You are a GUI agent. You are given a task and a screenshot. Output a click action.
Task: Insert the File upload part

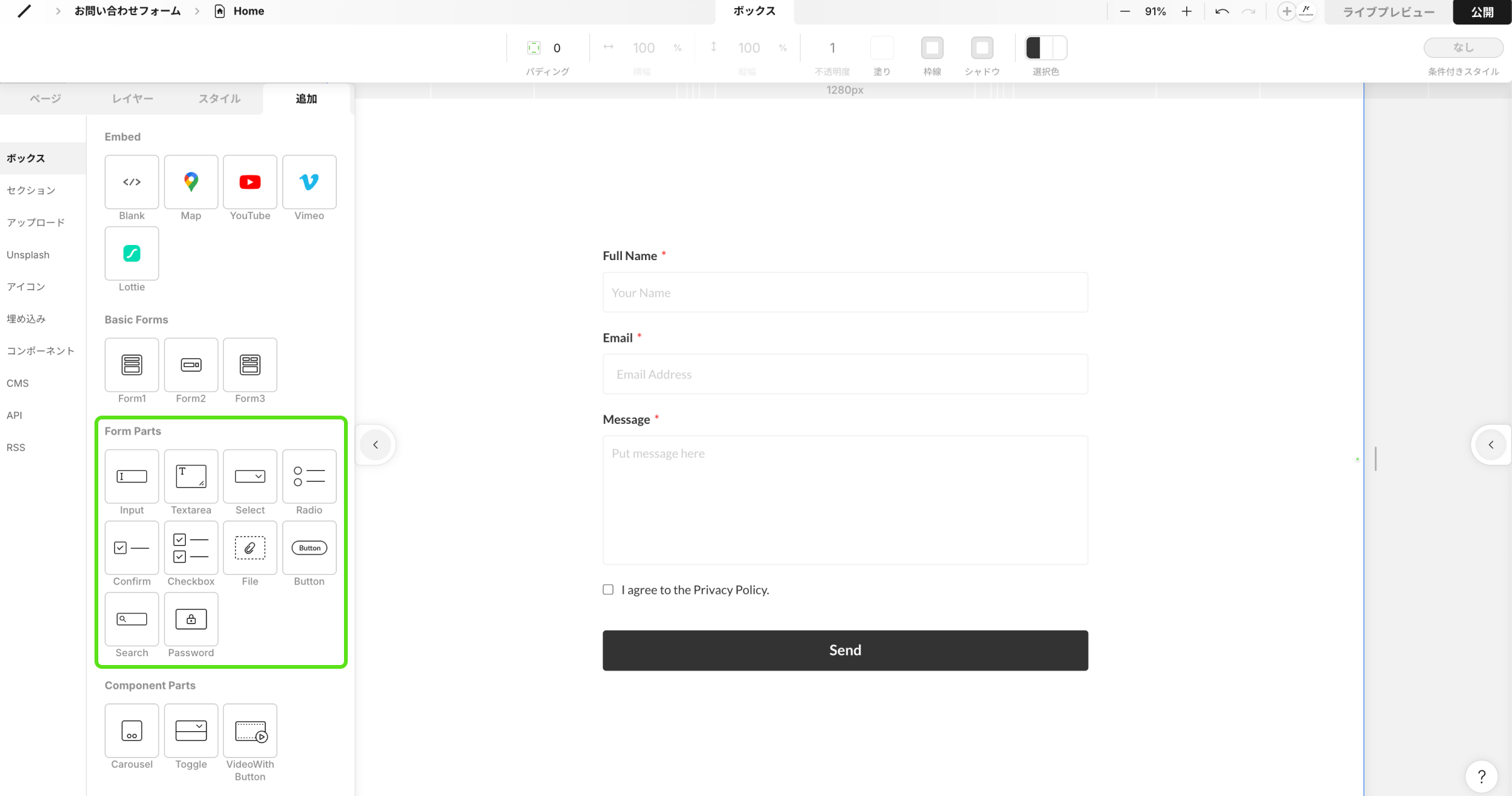click(x=249, y=548)
